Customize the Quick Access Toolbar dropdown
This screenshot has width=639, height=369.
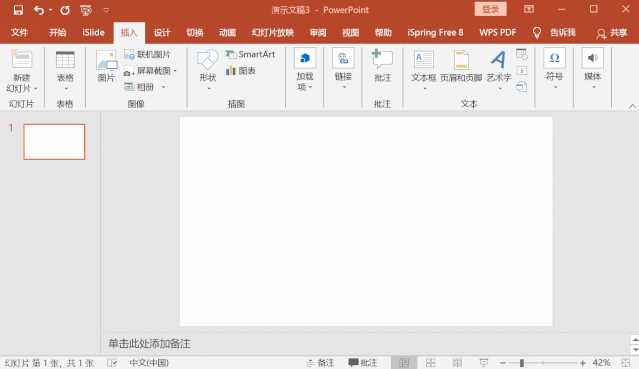pos(106,10)
